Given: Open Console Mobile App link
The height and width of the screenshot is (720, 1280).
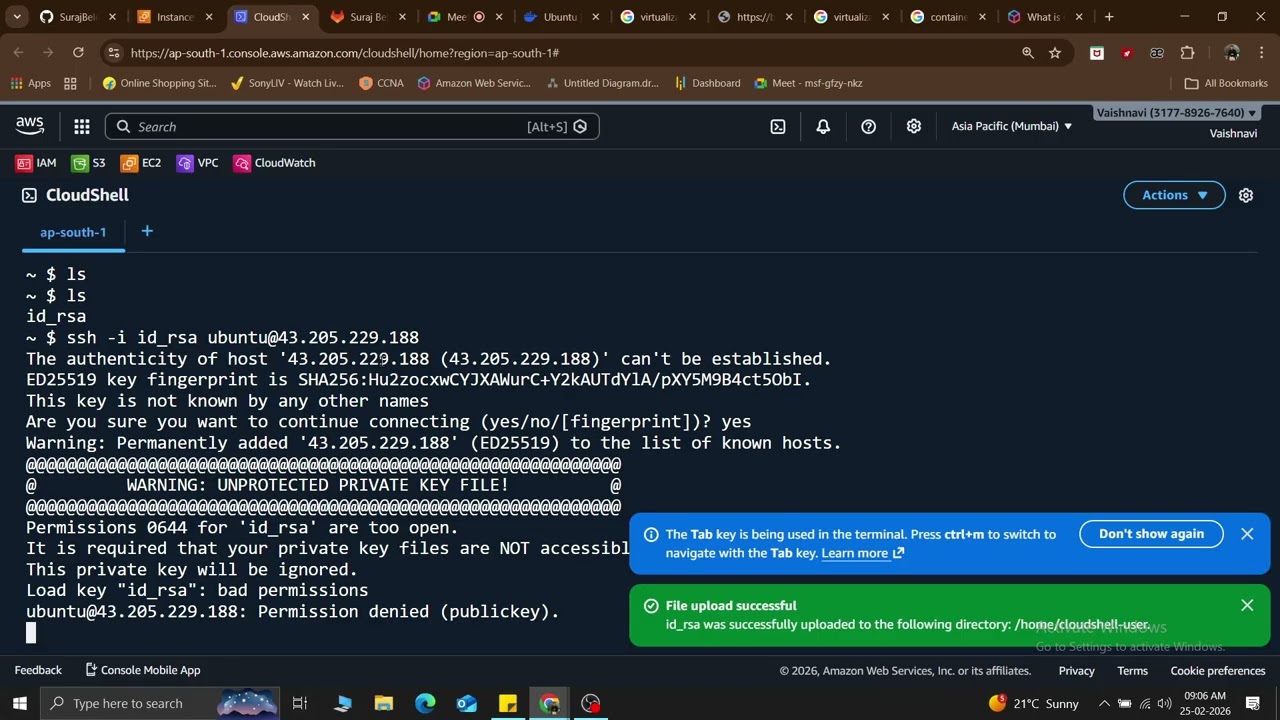Looking at the screenshot, I should coord(143,670).
